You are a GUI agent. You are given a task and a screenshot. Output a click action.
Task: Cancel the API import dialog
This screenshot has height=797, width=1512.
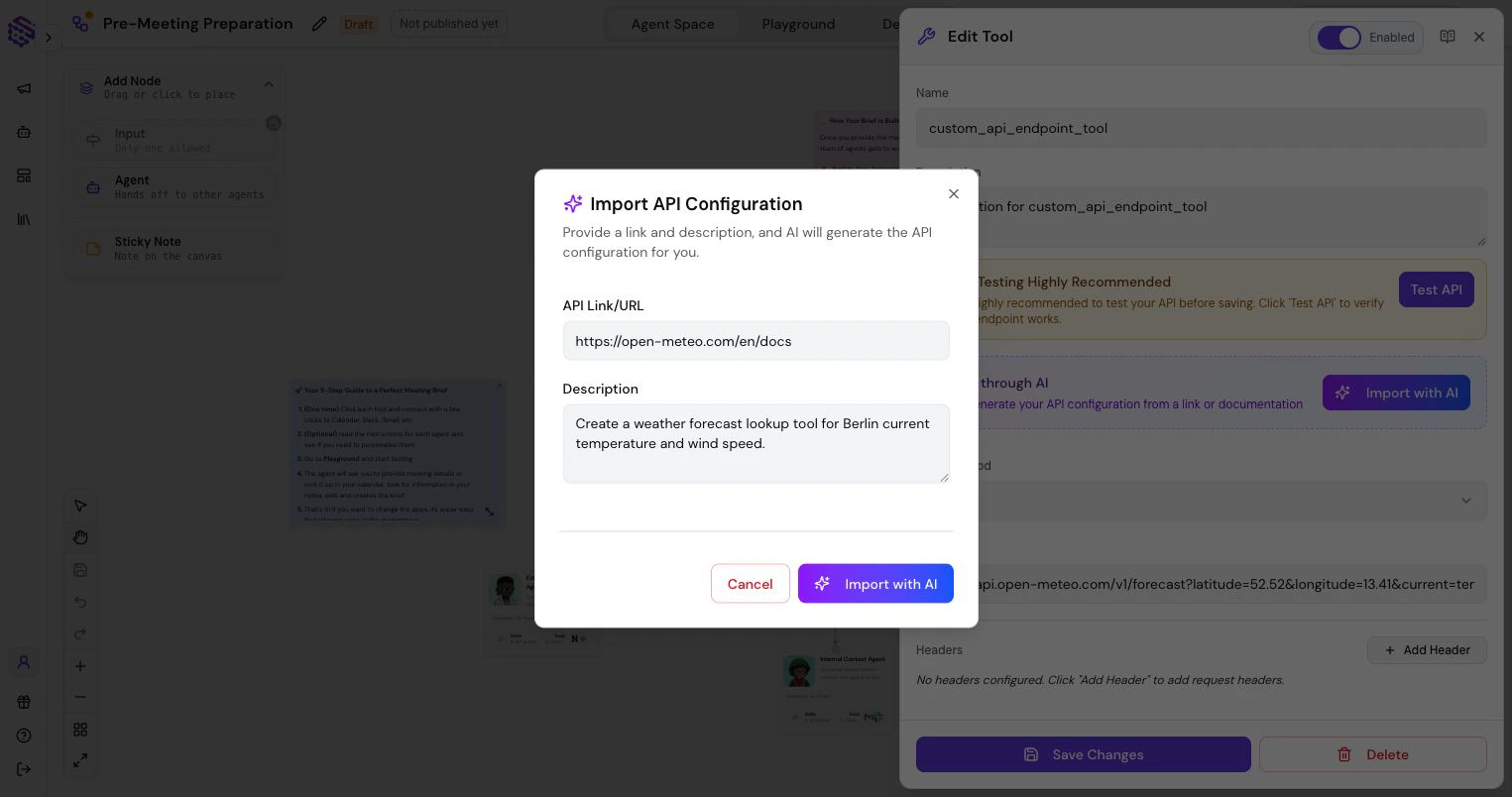750,584
